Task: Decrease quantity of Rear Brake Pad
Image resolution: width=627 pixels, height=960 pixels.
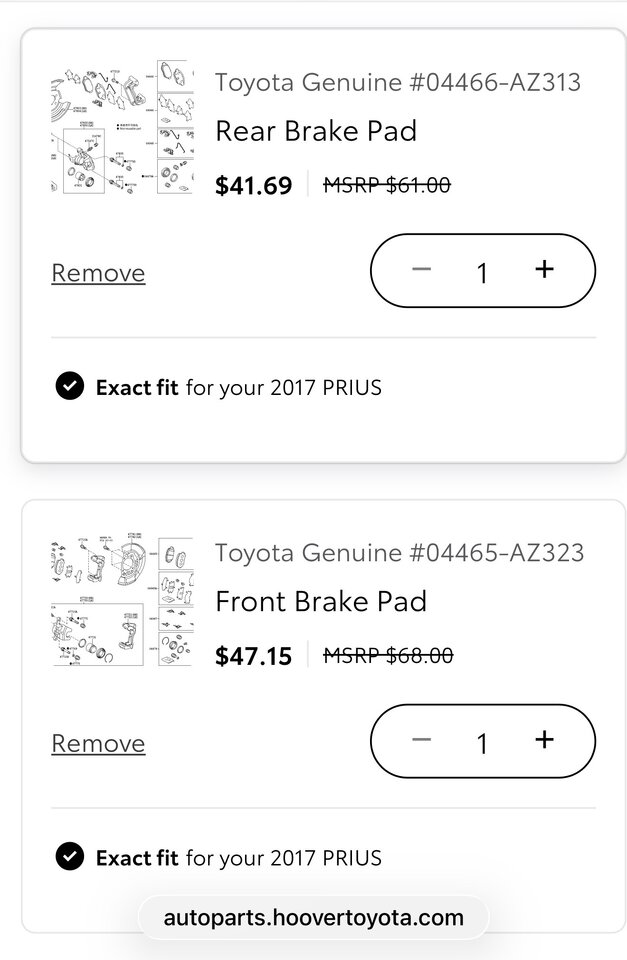Action: [x=421, y=270]
